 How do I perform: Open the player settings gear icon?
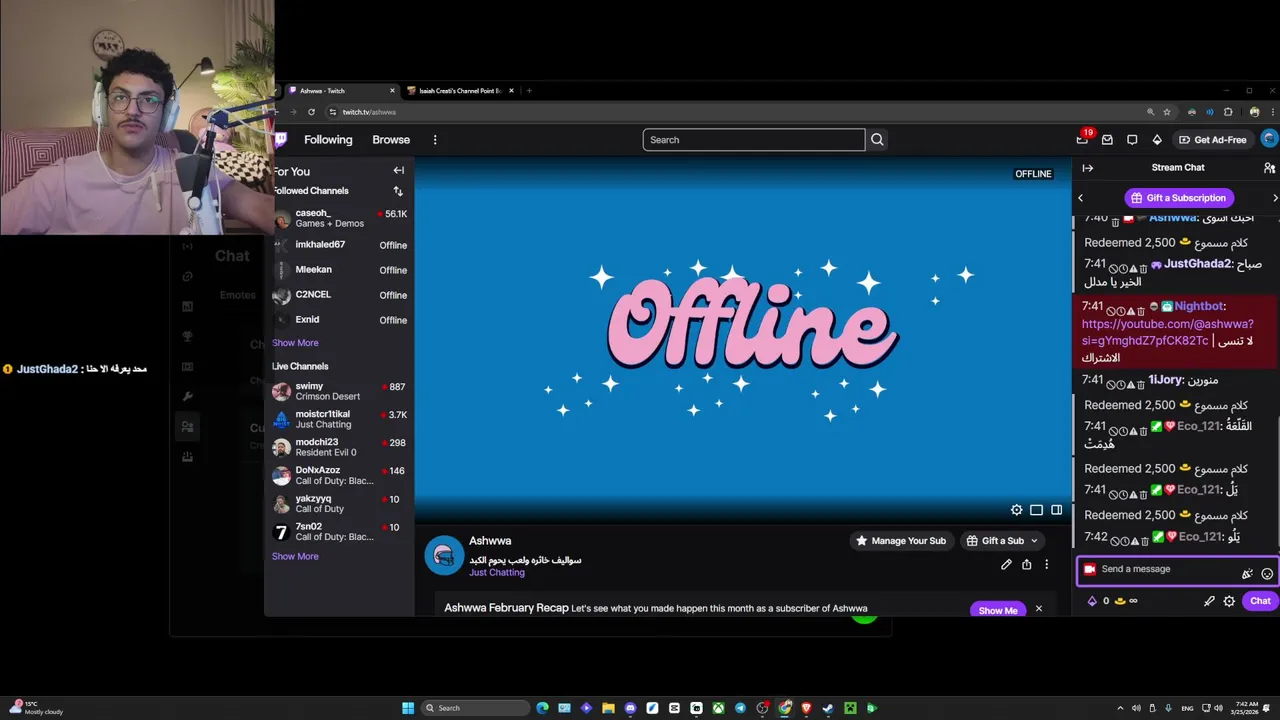1016,510
